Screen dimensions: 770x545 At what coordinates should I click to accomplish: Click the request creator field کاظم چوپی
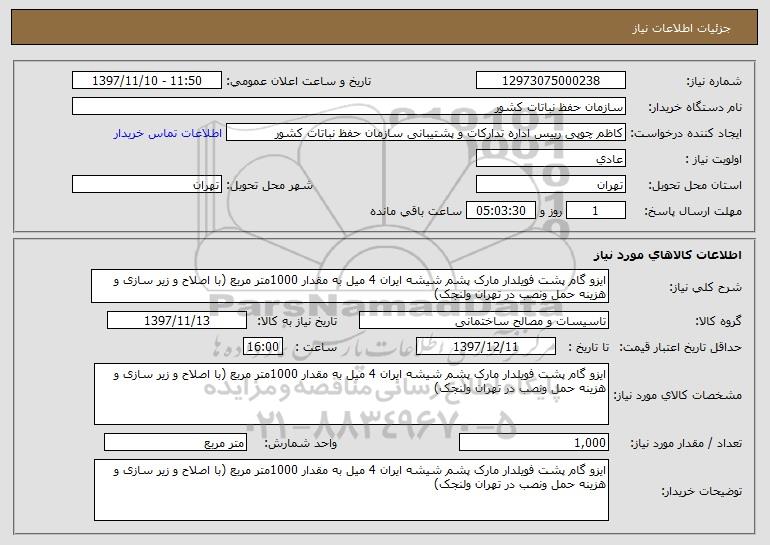pos(426,133)
